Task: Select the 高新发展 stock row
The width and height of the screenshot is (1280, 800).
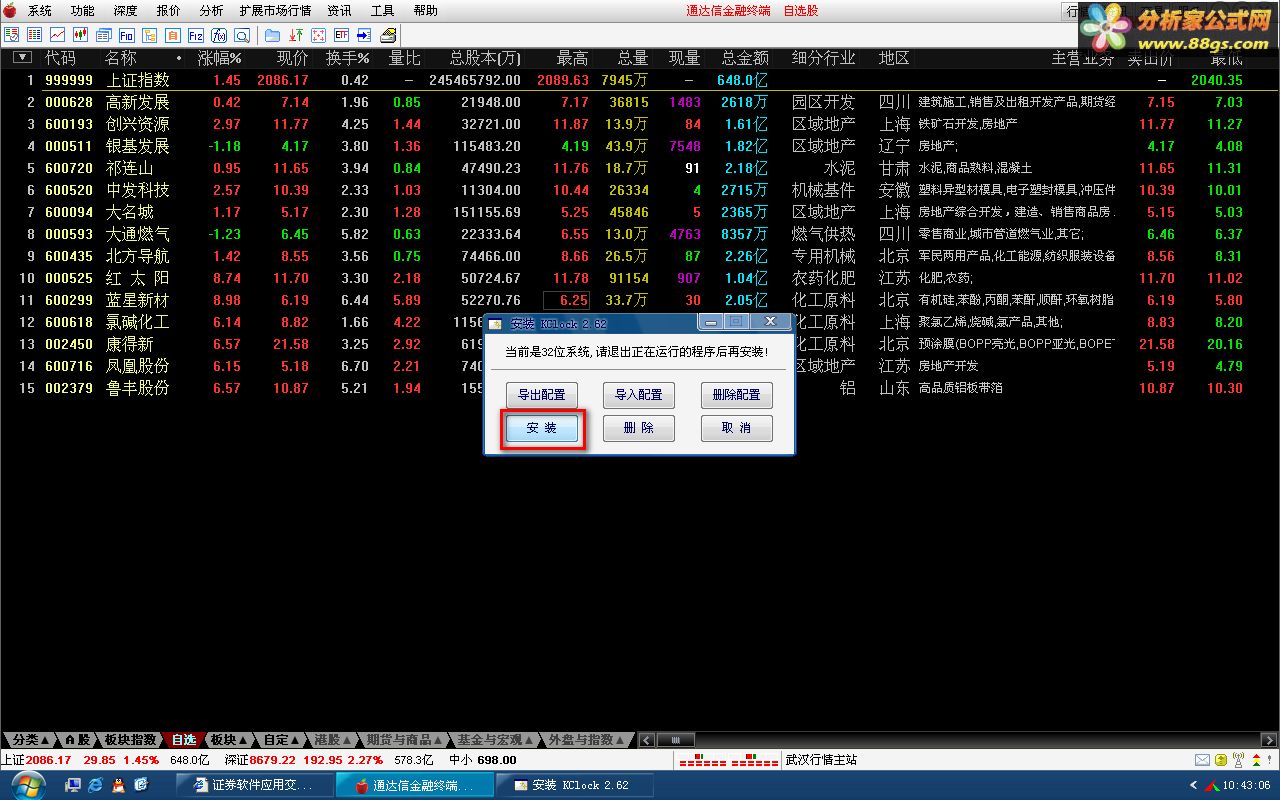Action: coord(640,102)
